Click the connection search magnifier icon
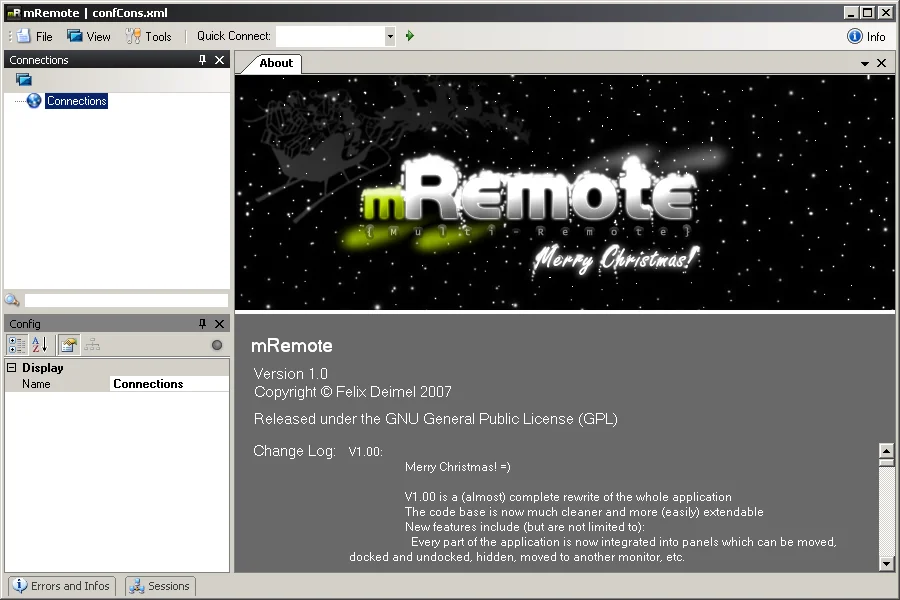The height and width of the screenshot is (600, 900). tap(12, 300)
